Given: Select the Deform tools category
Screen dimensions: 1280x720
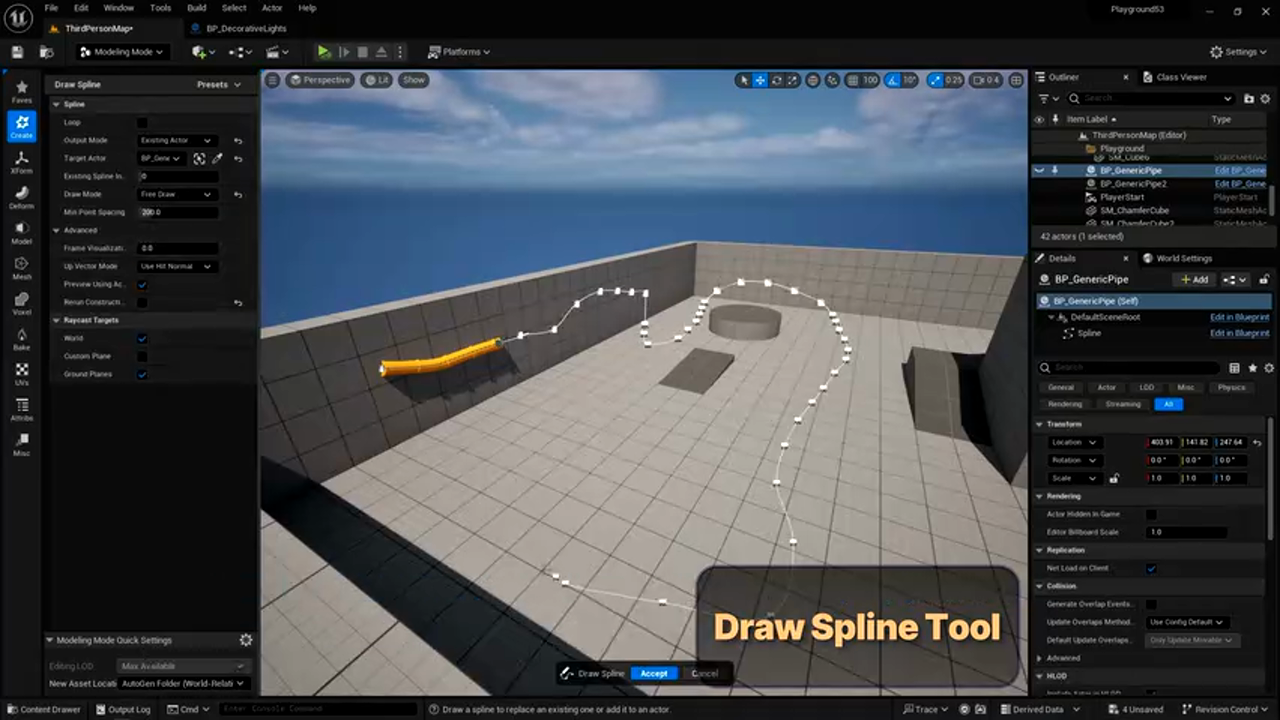Looking at the screenshot, I should click(21, 198).
